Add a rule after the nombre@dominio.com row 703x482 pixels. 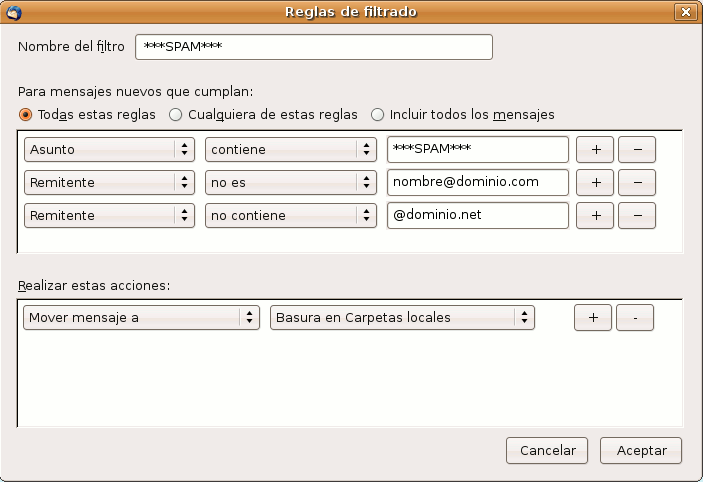(x=595, y=183)
